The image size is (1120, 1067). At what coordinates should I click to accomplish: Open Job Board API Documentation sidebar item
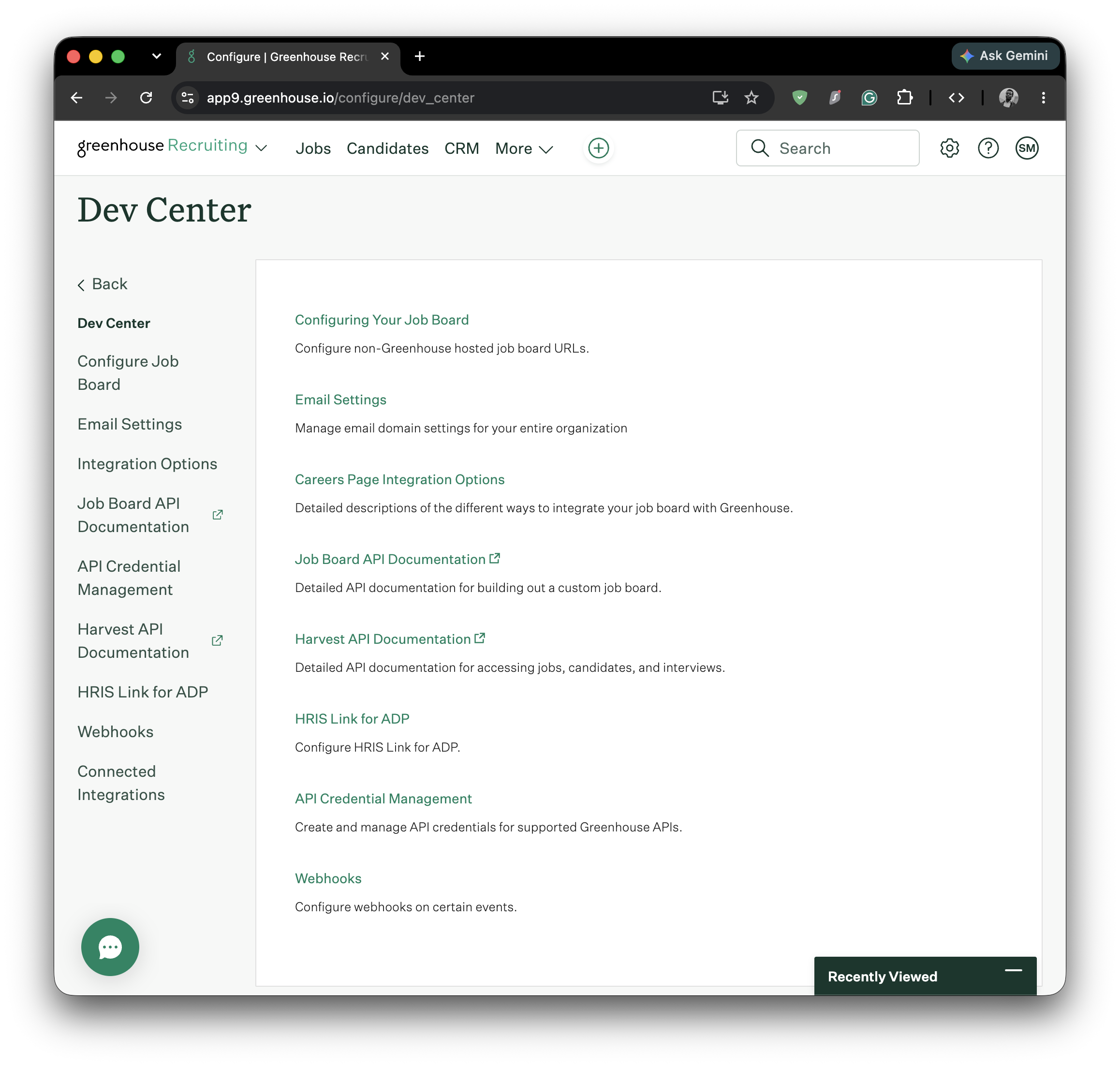point(133,515)
